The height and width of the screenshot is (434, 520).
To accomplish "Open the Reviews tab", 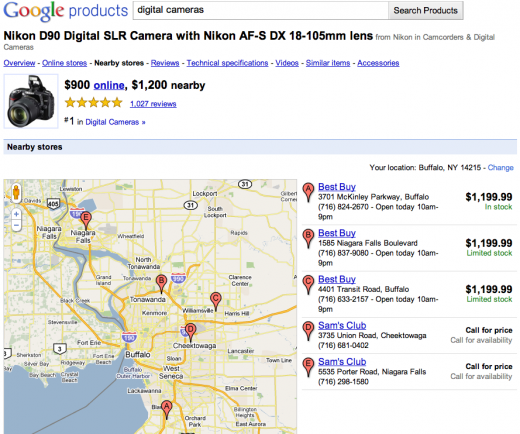I will [165, 63].
